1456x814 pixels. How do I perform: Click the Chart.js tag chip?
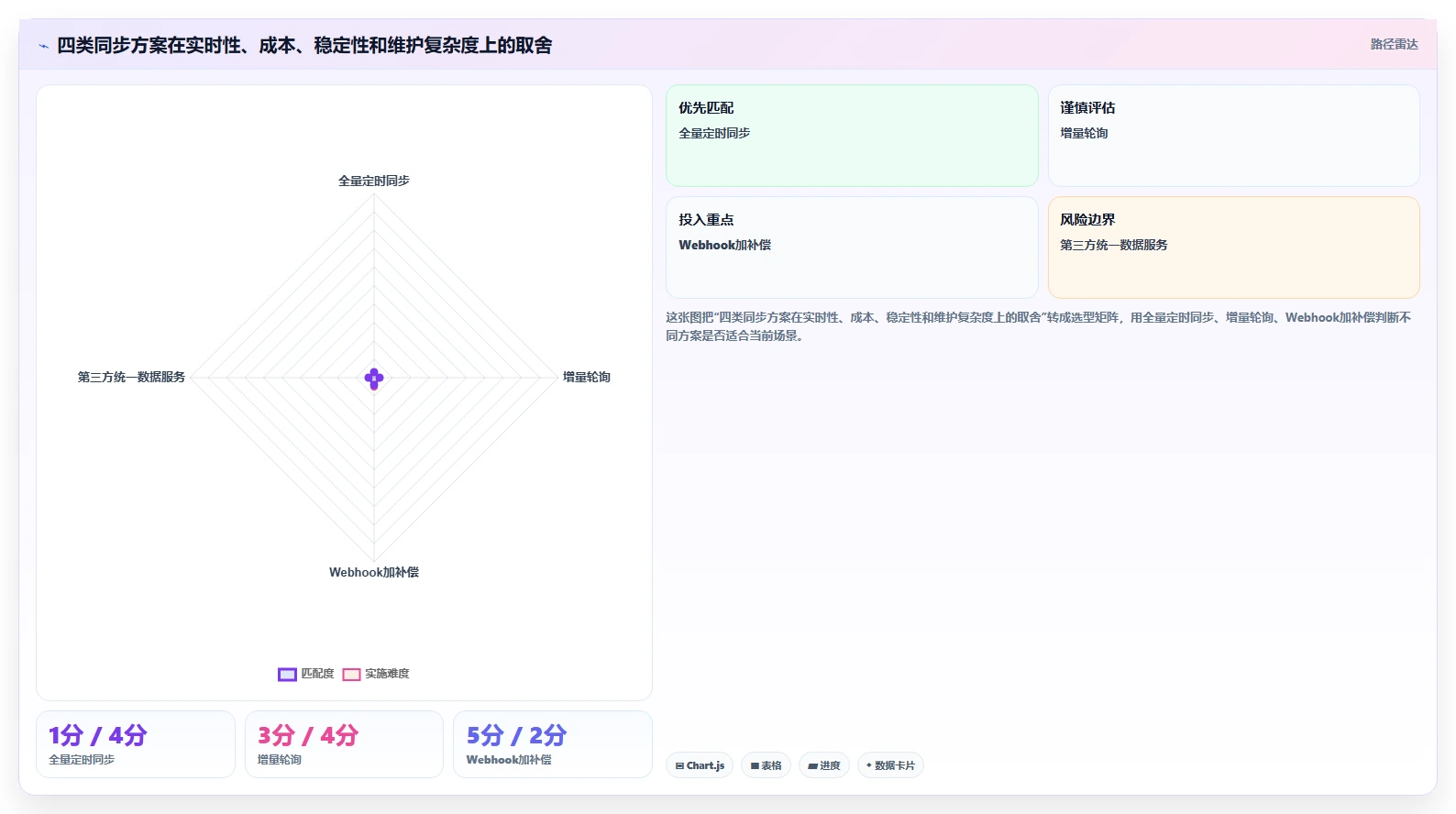(x=700, y=765)
